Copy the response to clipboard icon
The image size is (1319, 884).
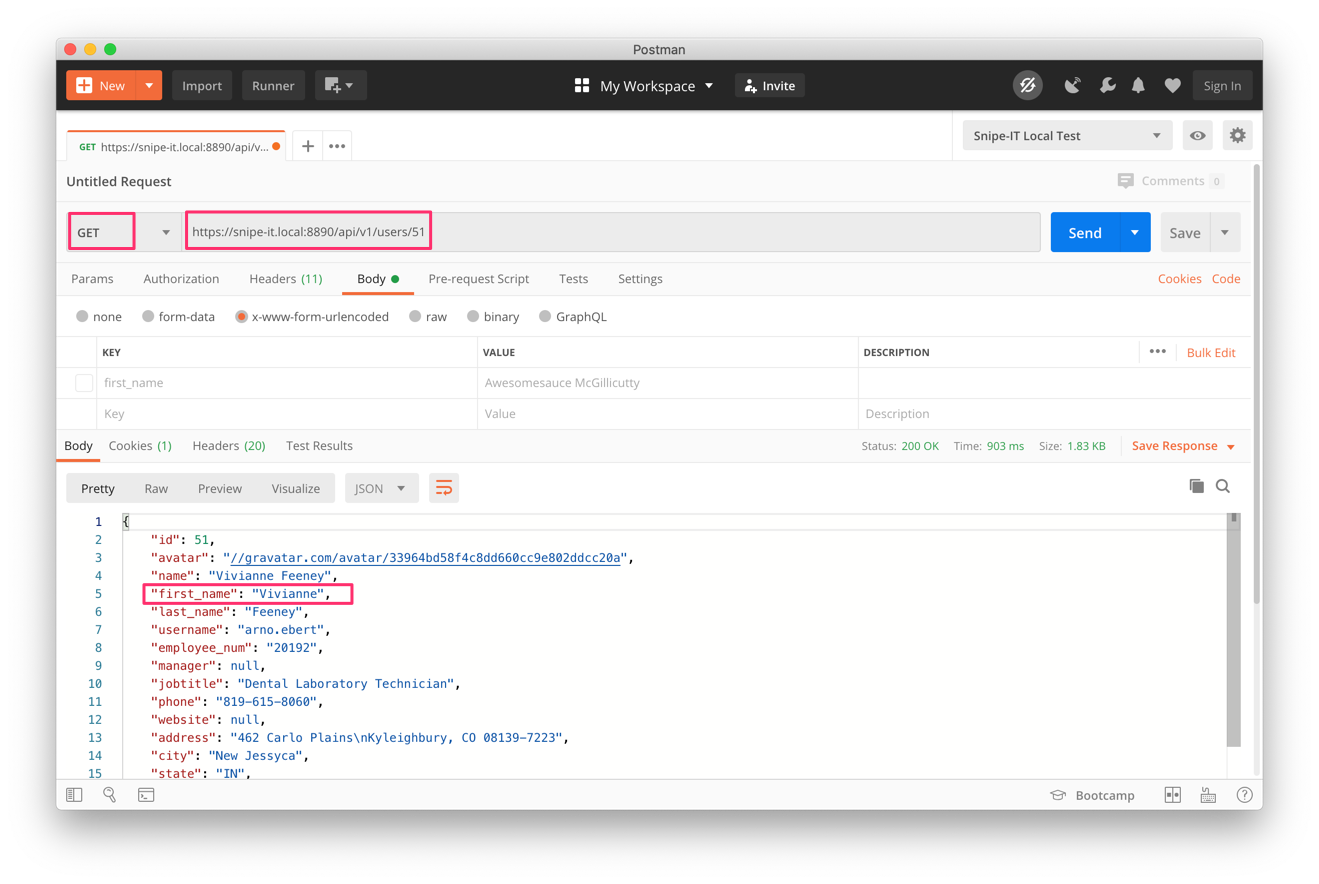(x=1196, y=486)
